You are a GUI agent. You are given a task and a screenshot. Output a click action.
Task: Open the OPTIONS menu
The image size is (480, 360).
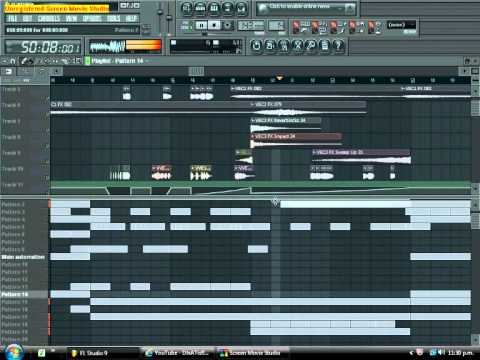92,18
